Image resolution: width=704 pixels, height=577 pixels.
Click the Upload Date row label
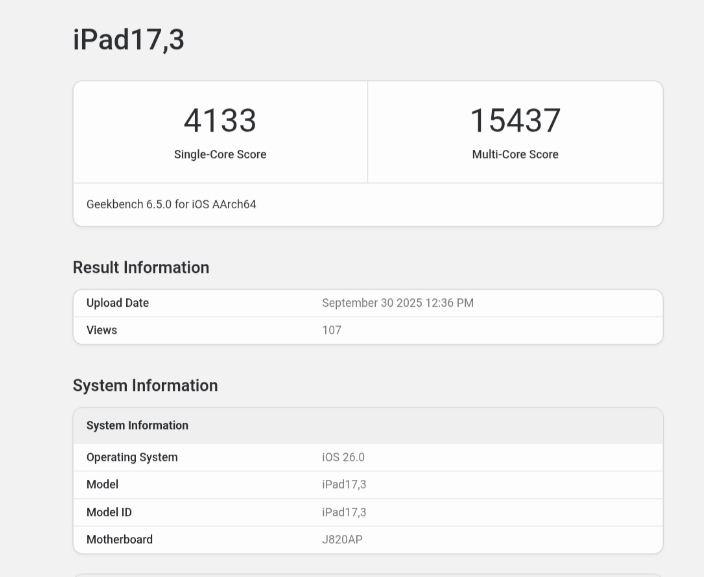pos(117,303)
